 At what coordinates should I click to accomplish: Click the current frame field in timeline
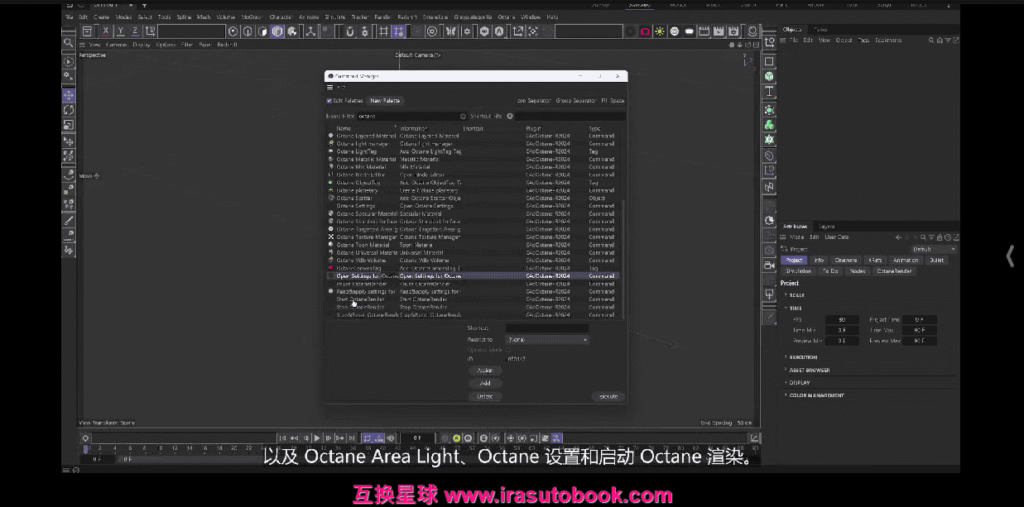click(x=416, y=438)
